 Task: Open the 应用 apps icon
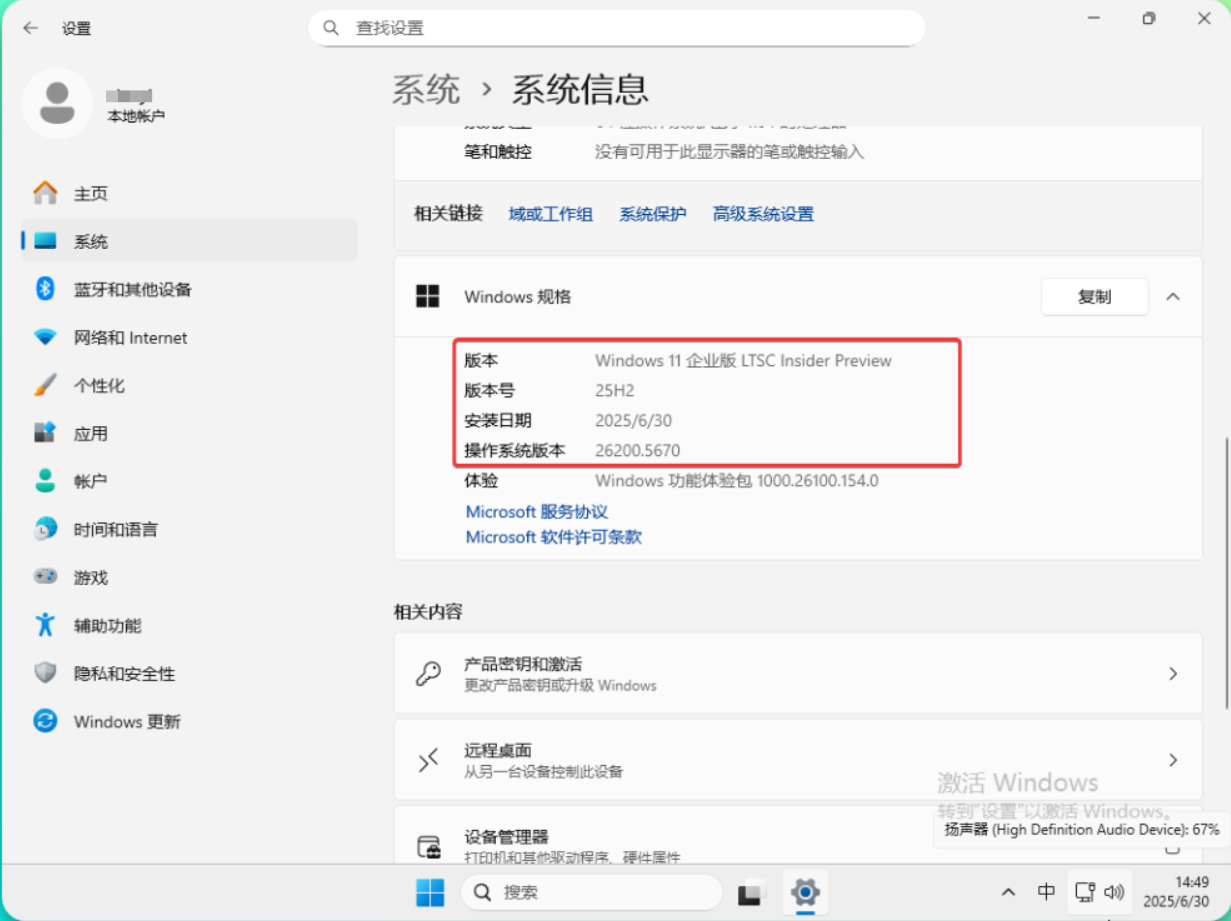pos(45,433)
